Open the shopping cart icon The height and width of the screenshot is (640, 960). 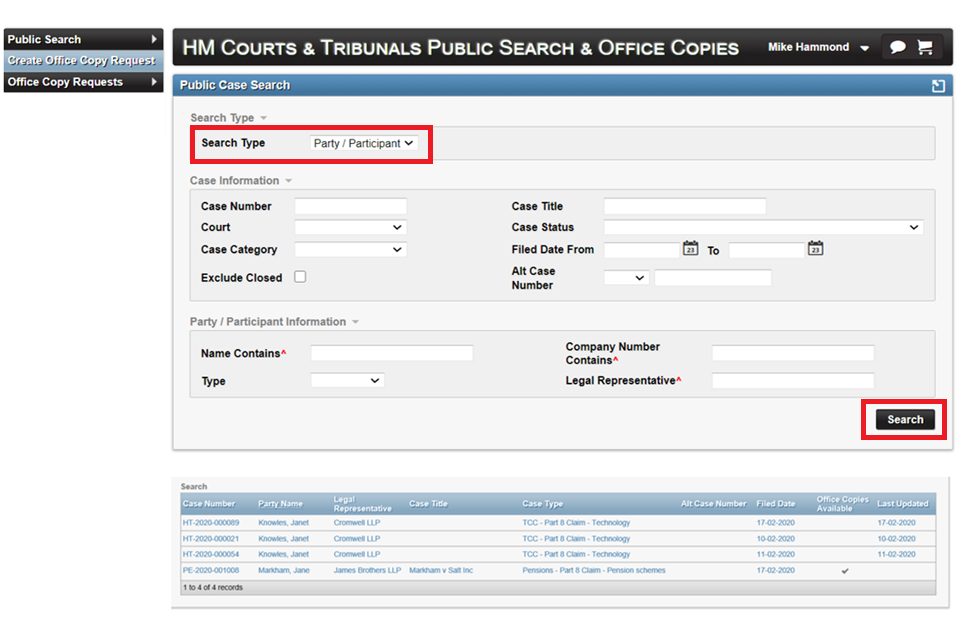coord(924,47)
